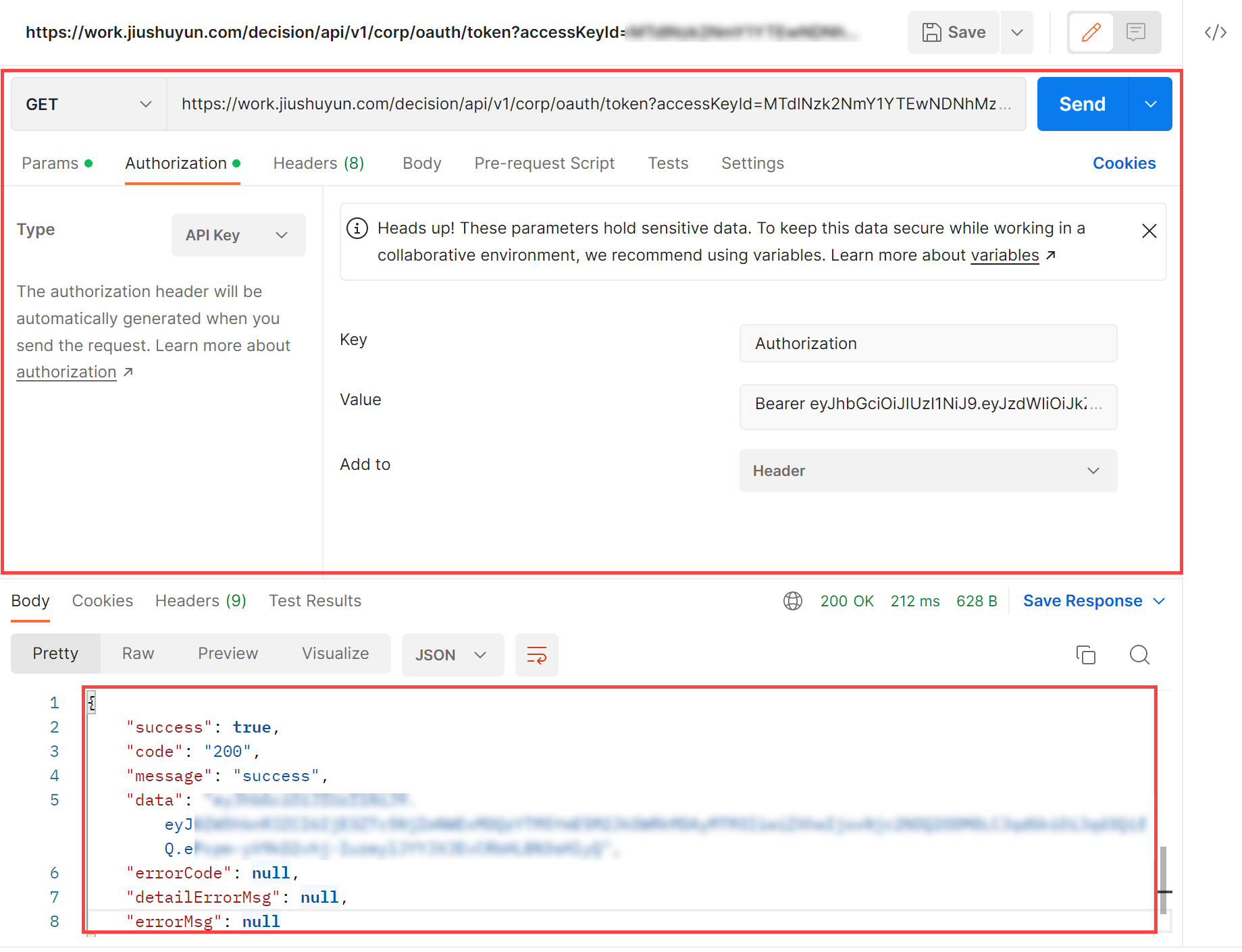Switch to the Test Results tab
1242x952 pixels.
point(315,601)
